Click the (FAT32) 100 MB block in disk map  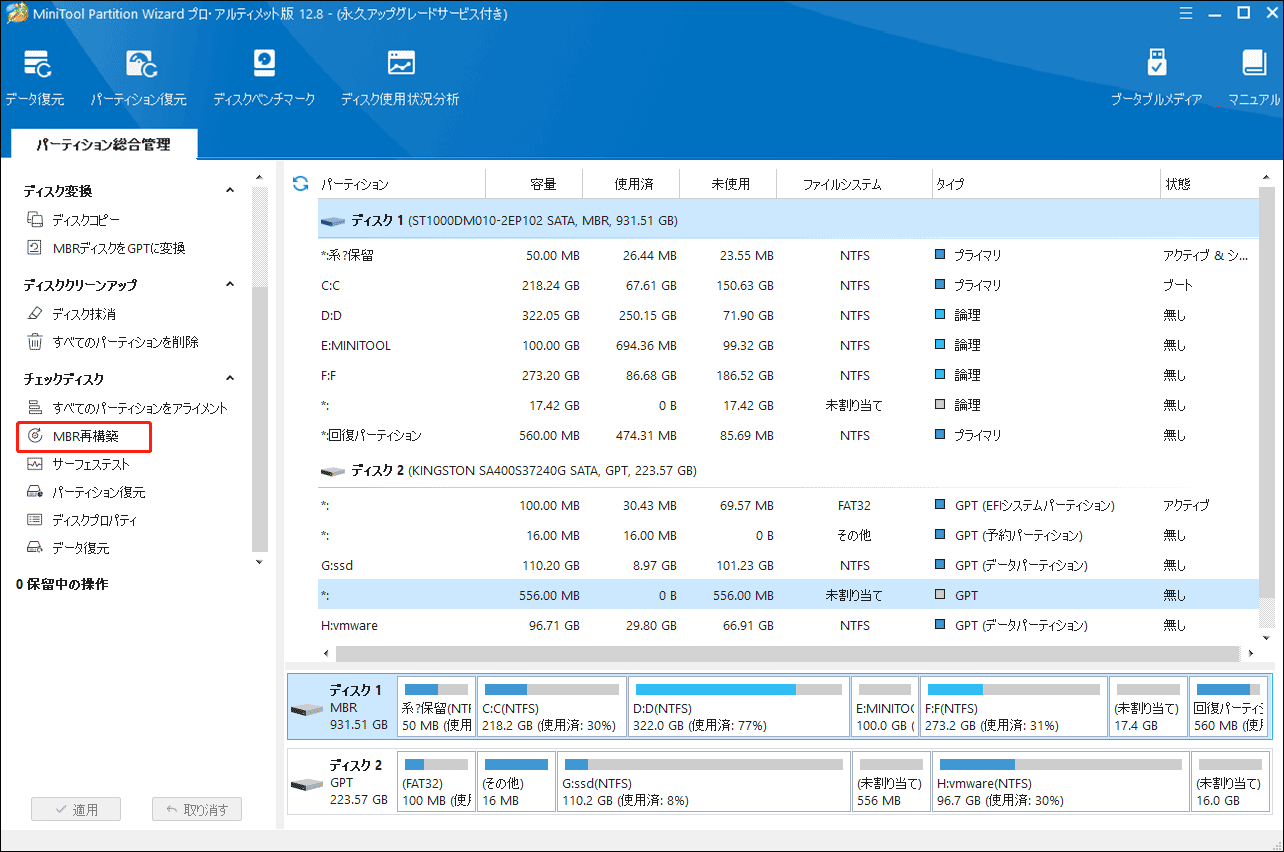(436, 780)
